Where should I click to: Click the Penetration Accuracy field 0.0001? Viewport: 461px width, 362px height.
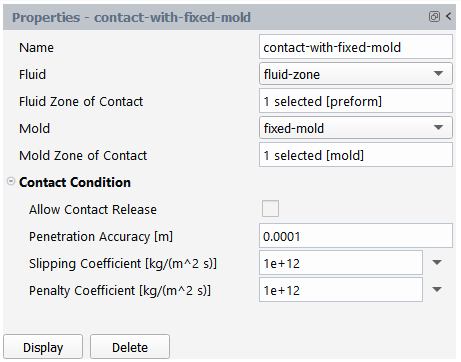pos(356,236)
